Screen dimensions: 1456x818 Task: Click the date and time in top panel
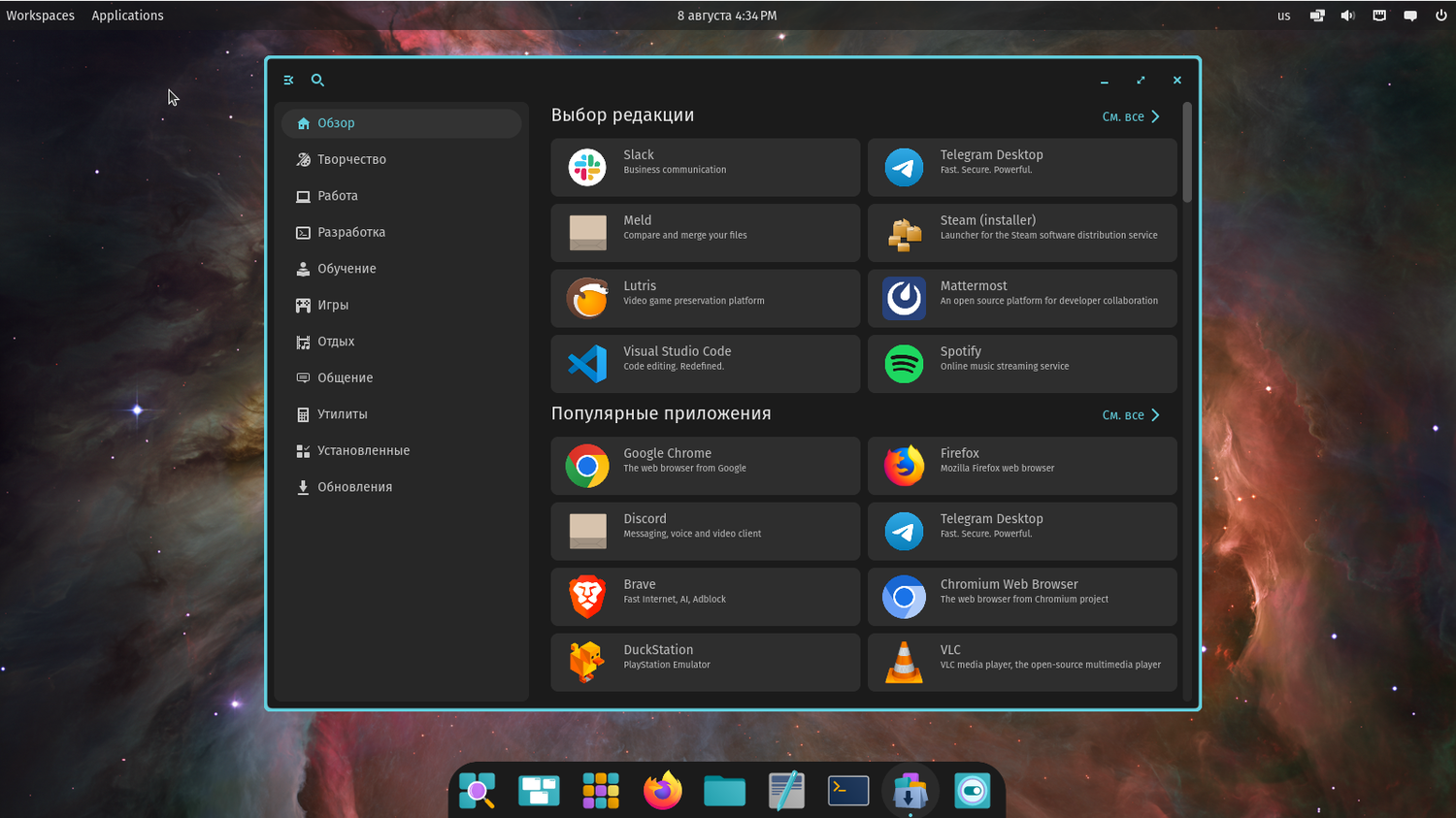(x=727, y=16)
